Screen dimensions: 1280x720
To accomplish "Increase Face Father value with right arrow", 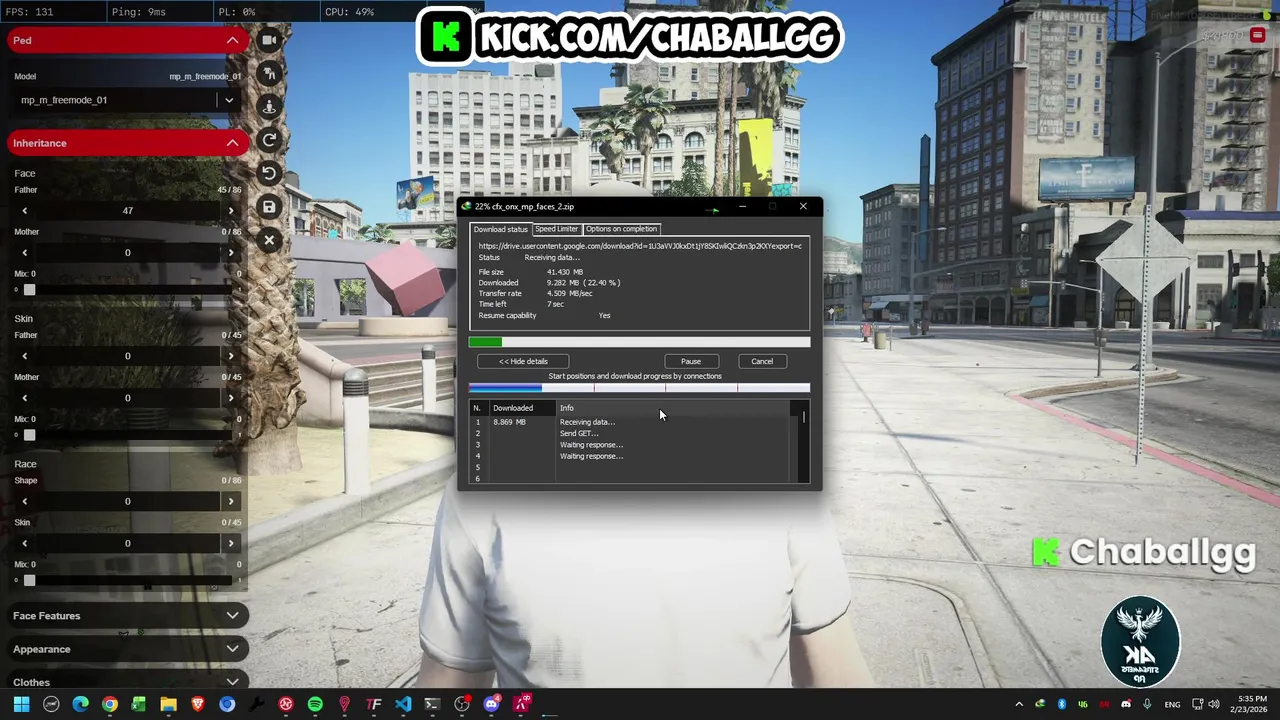I will [231, 211].
